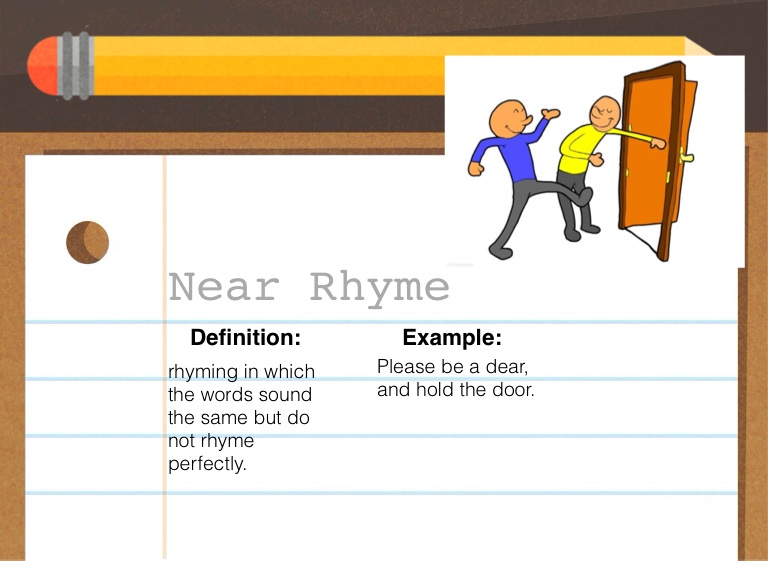Select the man in the yellow shirt
Viewport: 768px width, 561px height.
[x=582, y=150]
